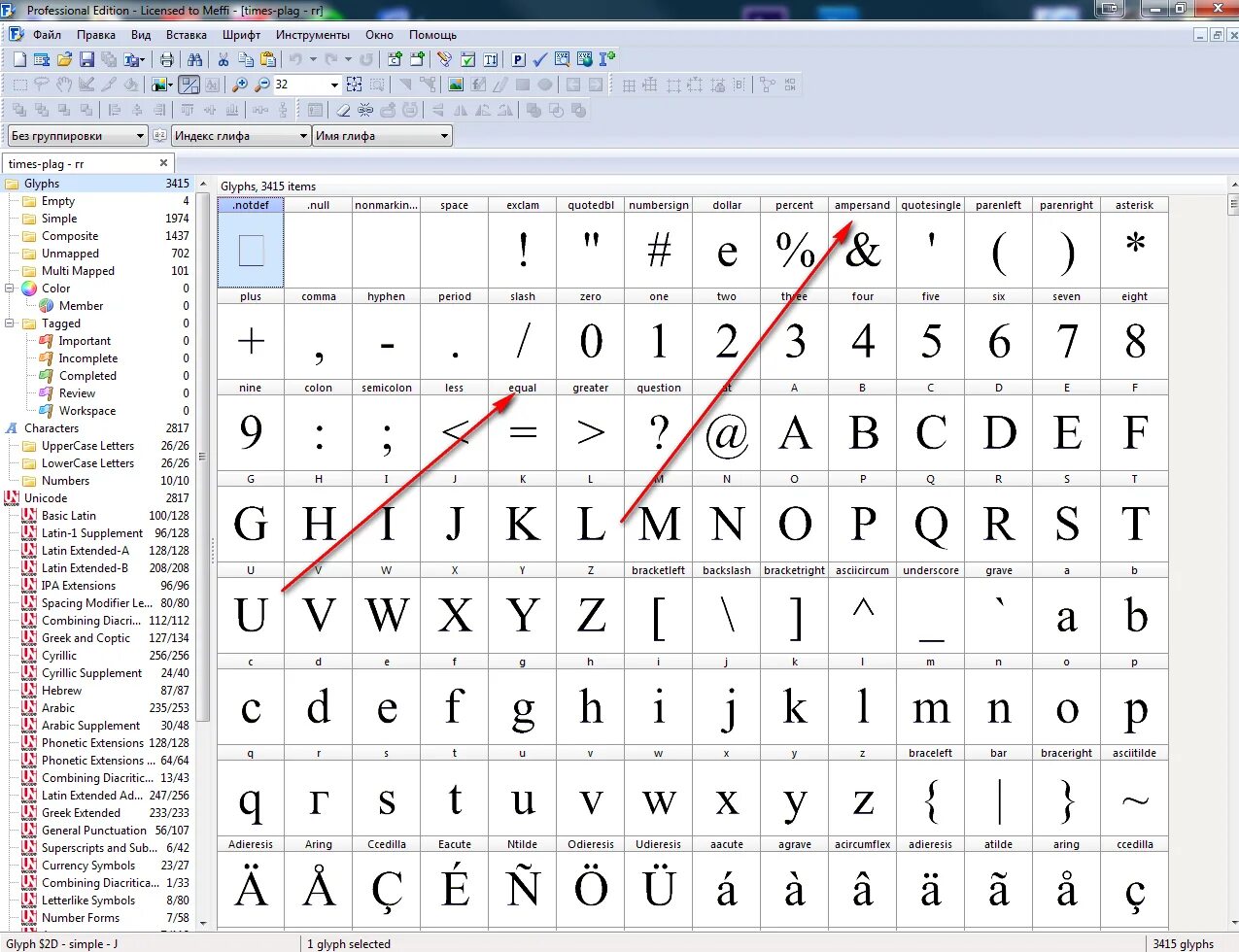
Task: Select the uppercase Q glyph cell
Action: [931, 516]
